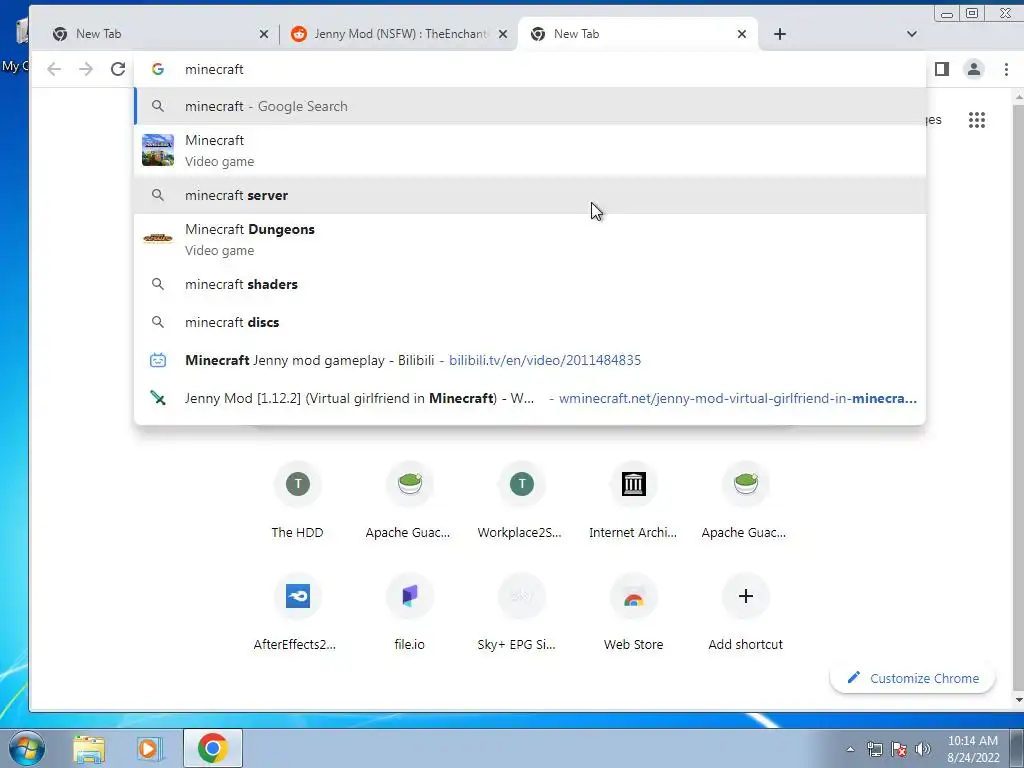Open Sky+ EPG shortcut
Viewport: 1024px width, 768px height.
click(x=521, y=611)
